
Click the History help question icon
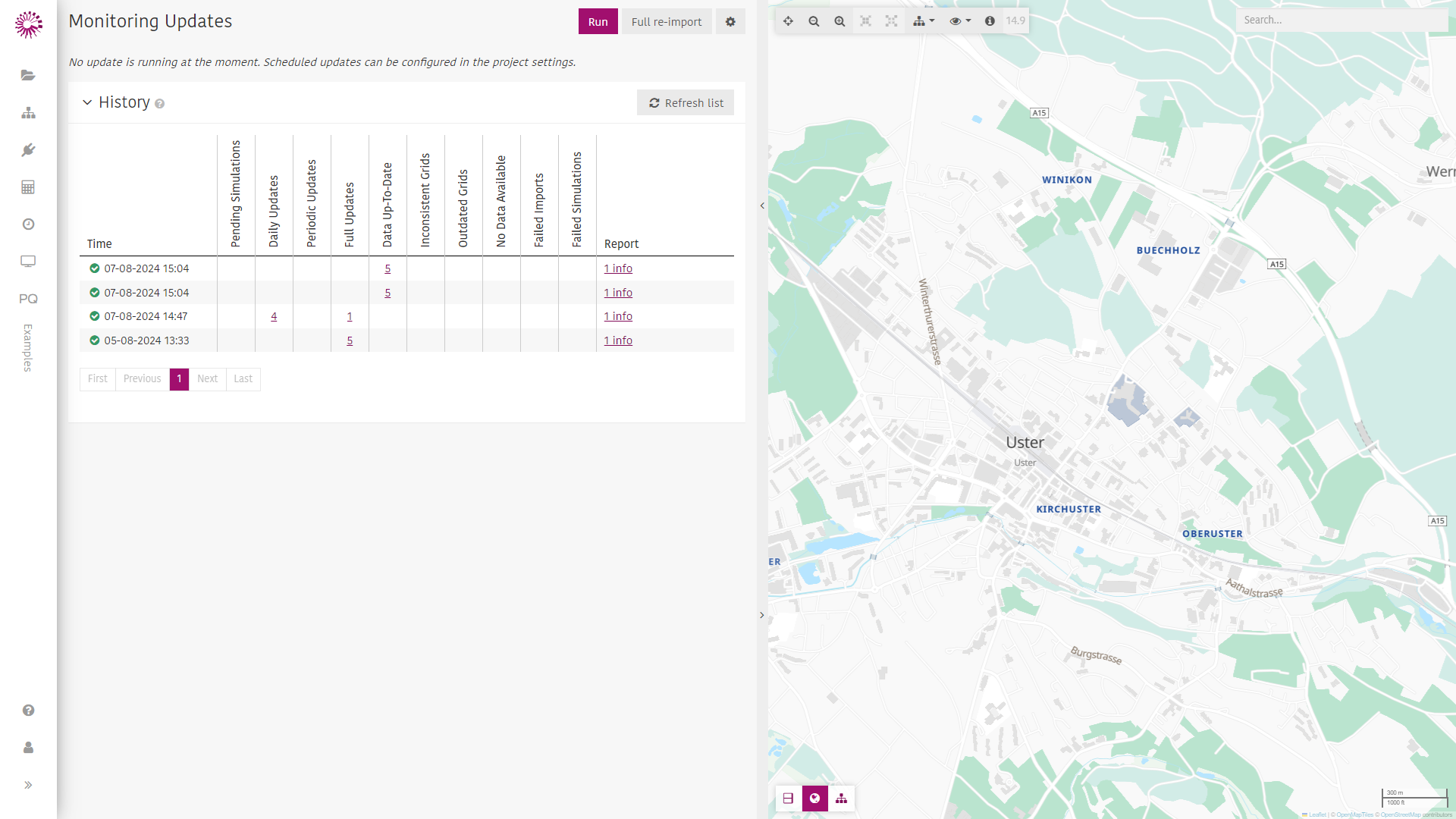[x=159, y=104]
